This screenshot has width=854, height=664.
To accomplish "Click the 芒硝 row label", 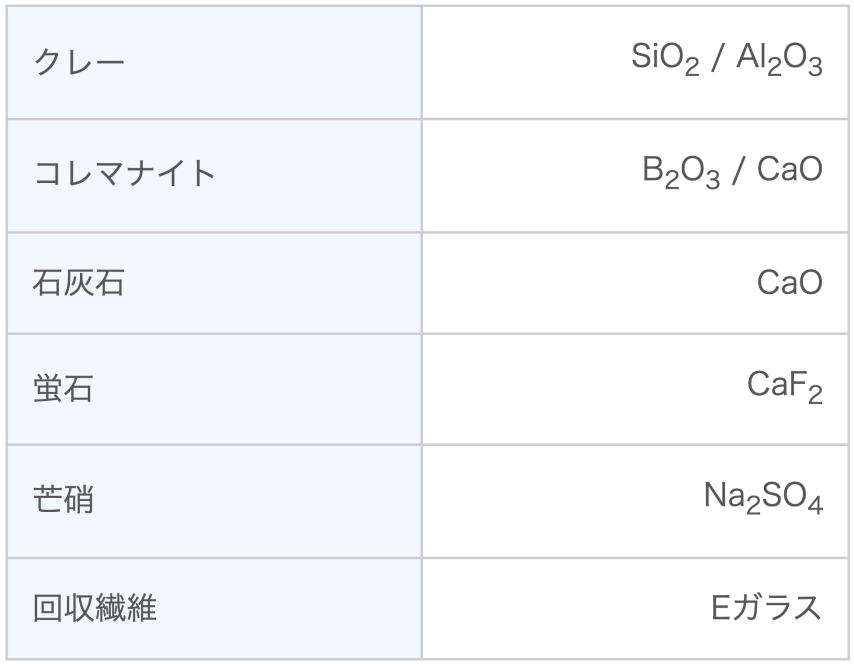I will click(x=64, y=499).
